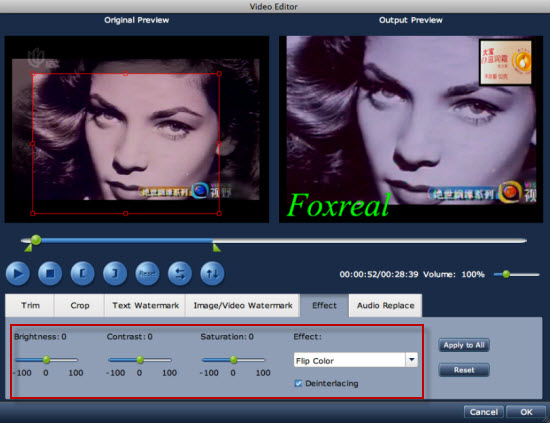This screenshot has width=550, height=423.
Task: Click the Brightness: 0 label
Action: pyautogui.click(x=40, y=337)
